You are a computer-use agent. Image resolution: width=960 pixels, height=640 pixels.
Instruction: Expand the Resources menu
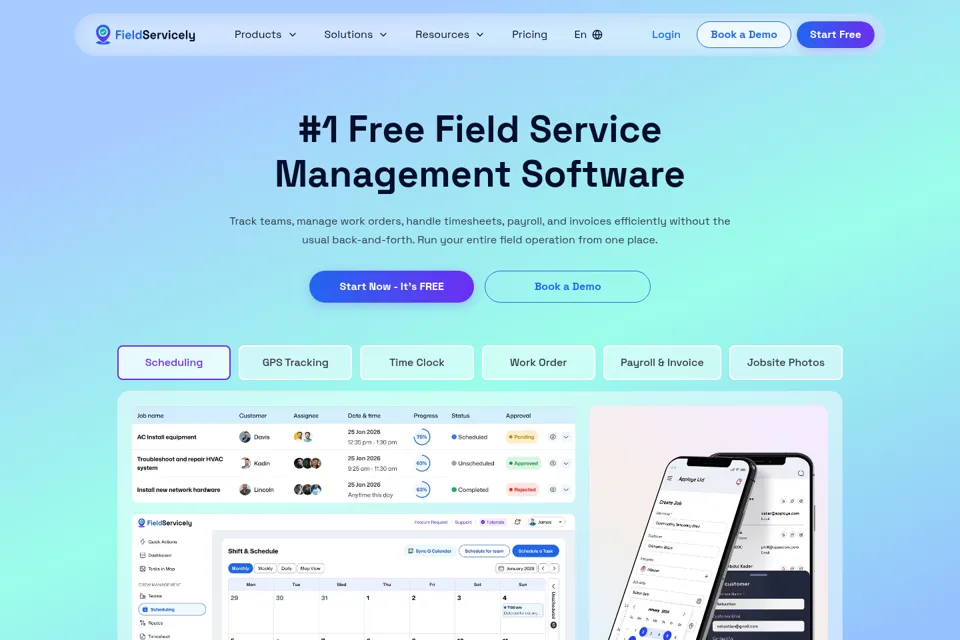[449, 35]
